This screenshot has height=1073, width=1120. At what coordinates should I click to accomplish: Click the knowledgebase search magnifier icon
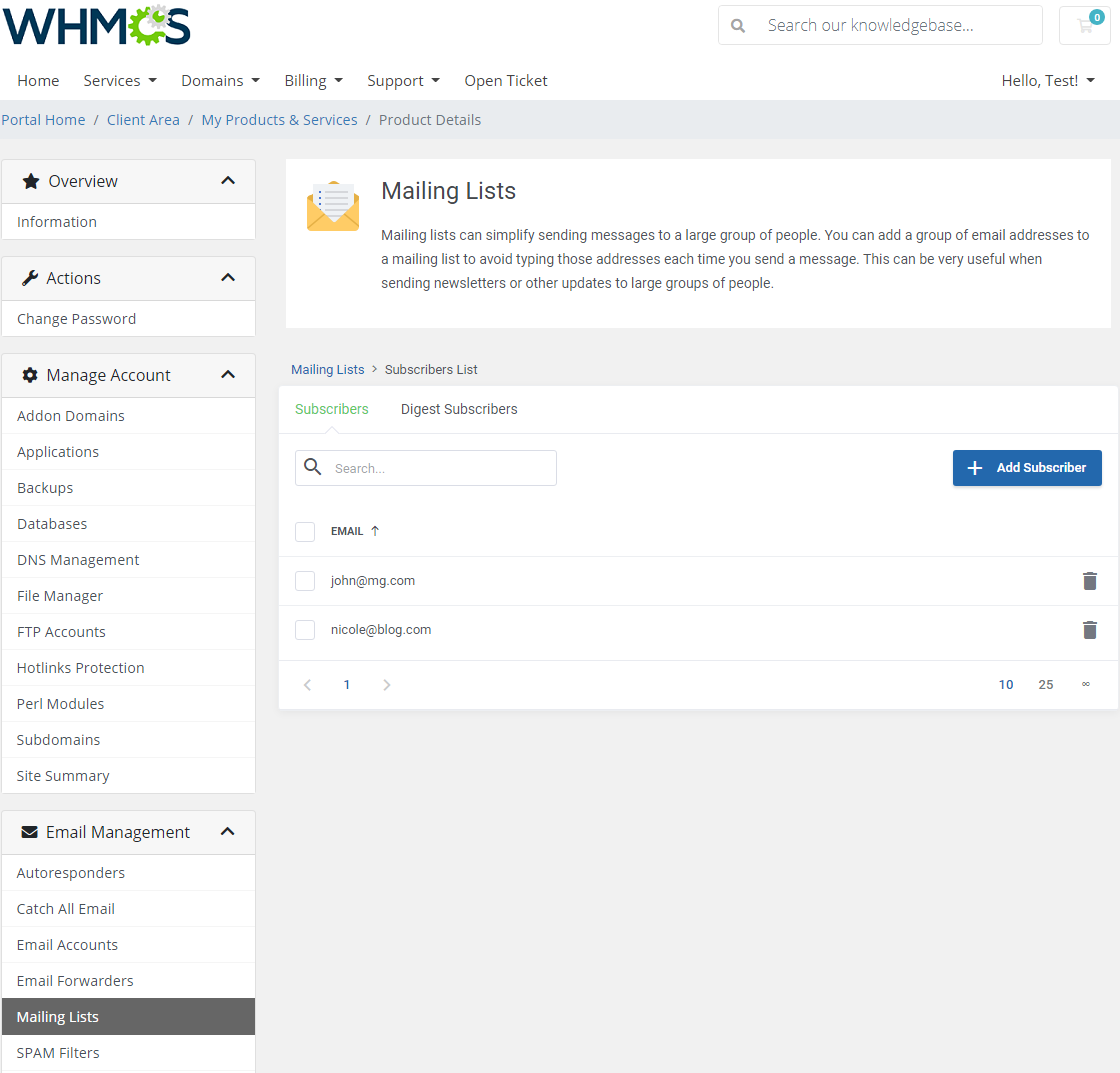(x=738, y=26)
